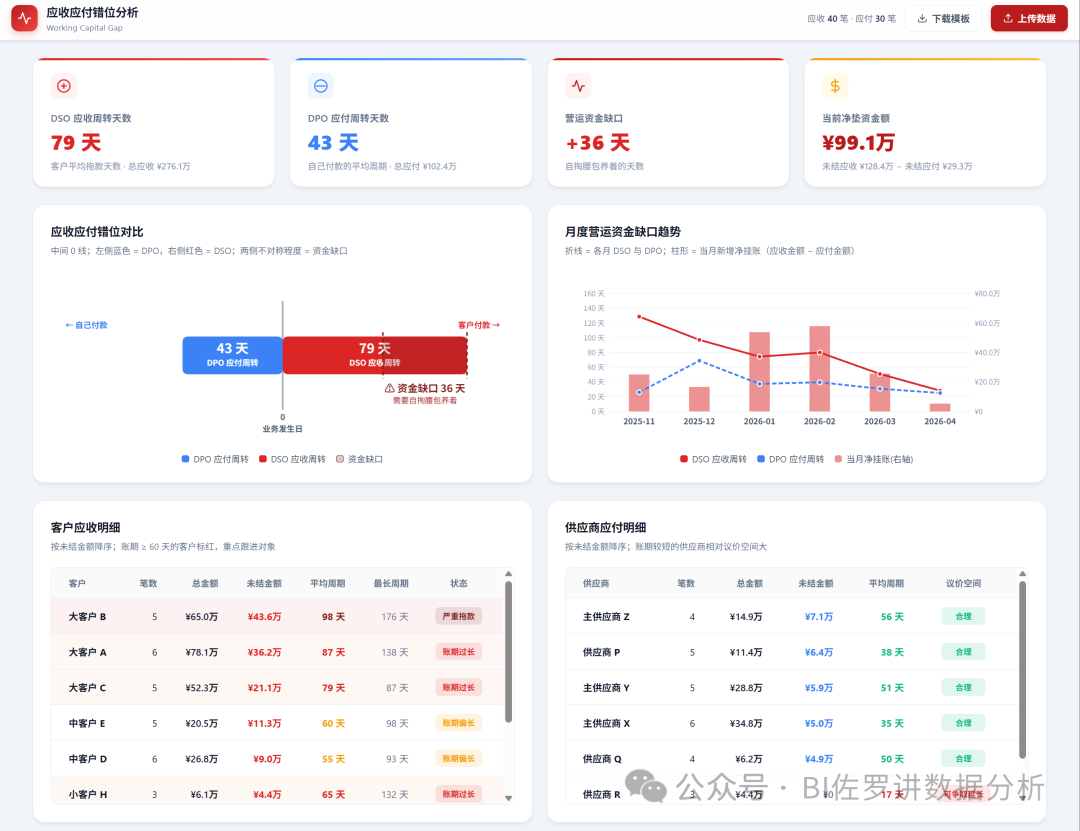Click the scroll-down arrow in customer table

point(508,798)
